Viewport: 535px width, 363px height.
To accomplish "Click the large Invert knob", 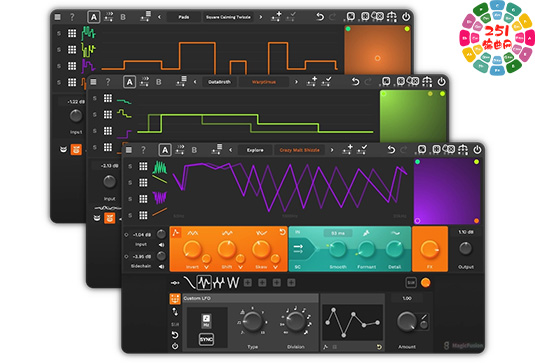I will tap(192, 249).
